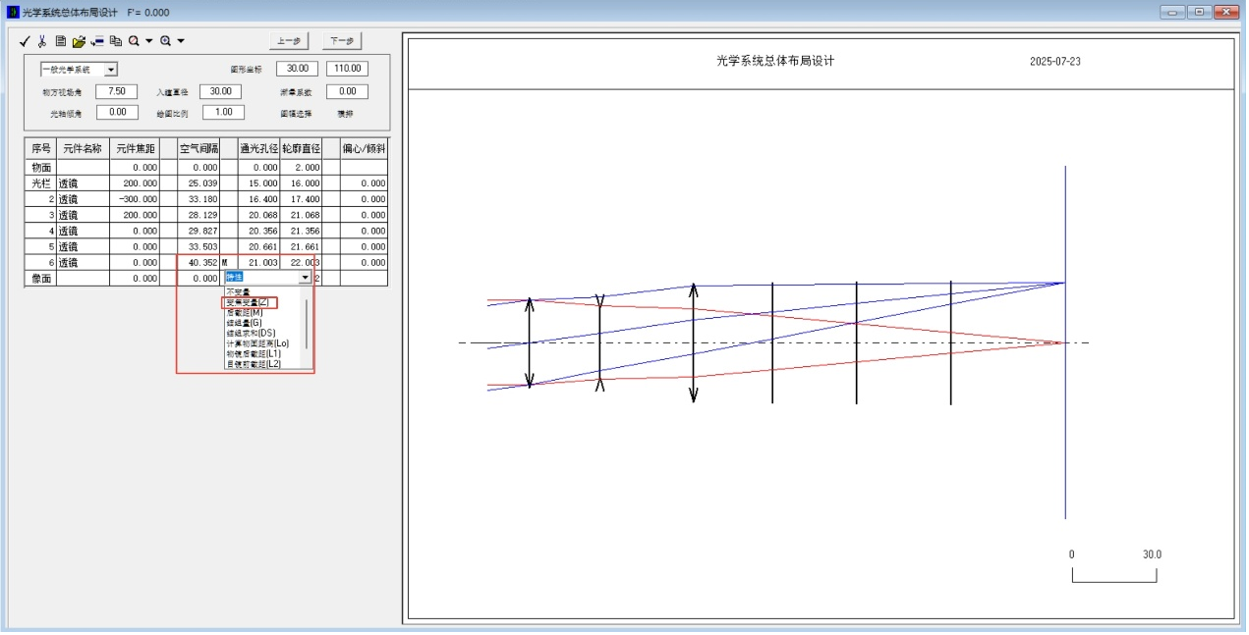1249x635 pixels.
Task: Click the 入瞳直径 input field
Action: click(220, 91)
